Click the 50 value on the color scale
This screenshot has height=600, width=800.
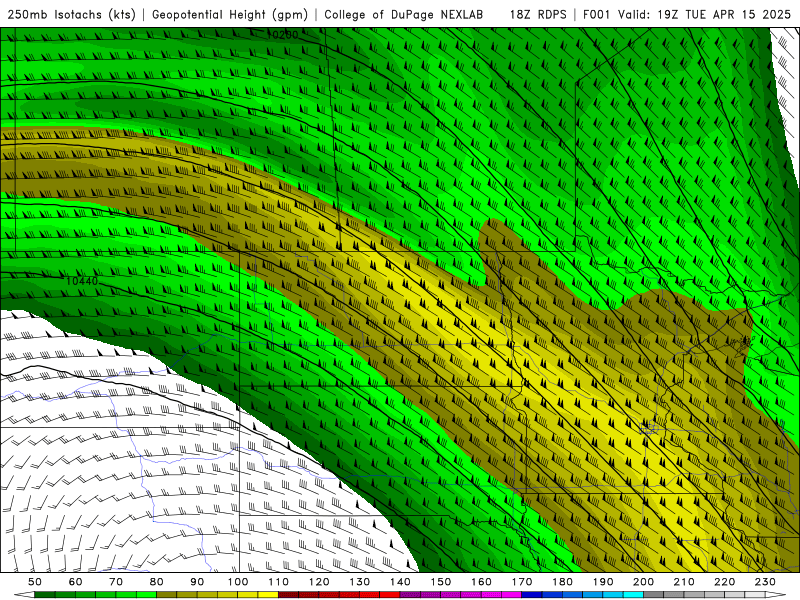35,582
